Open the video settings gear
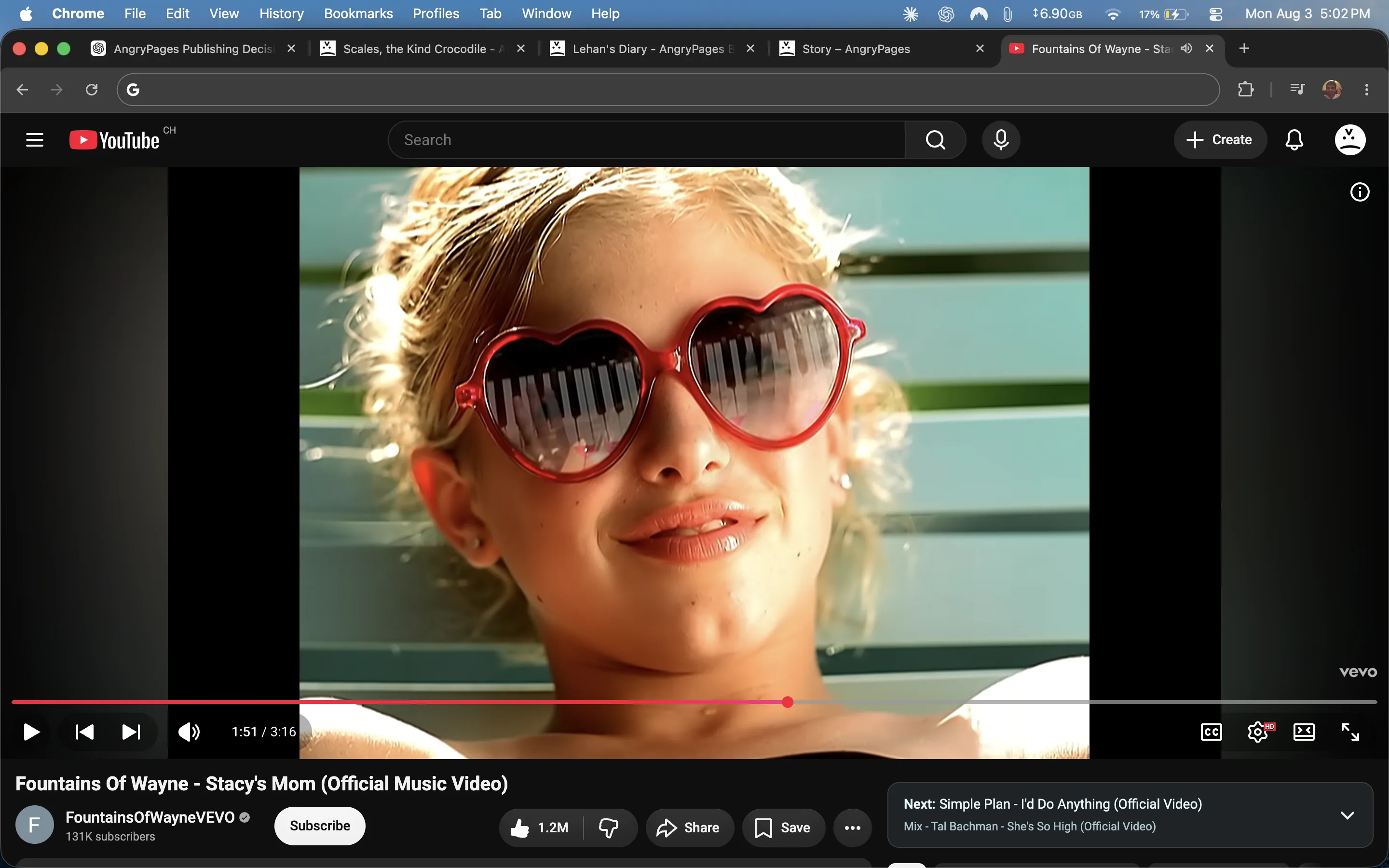This screenshot has height=868, width=1389. [x=1258, y=732]
